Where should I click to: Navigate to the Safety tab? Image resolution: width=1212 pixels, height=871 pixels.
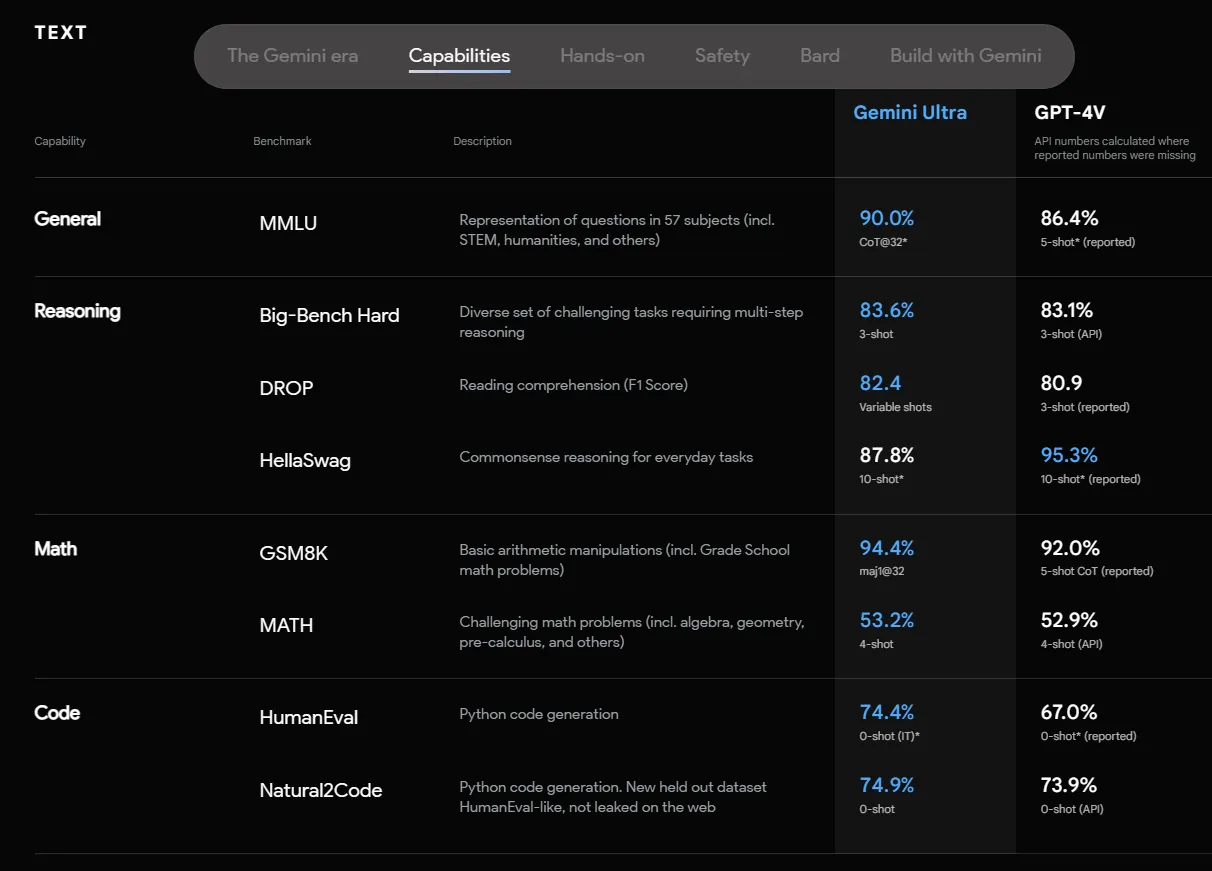coord(722,56)
